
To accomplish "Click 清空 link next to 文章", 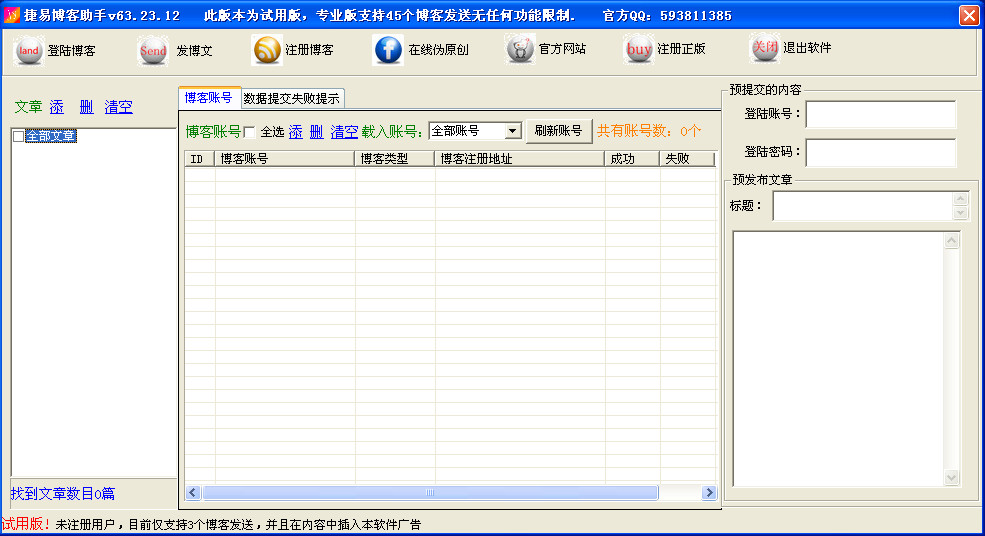I will tap(118, 107).
